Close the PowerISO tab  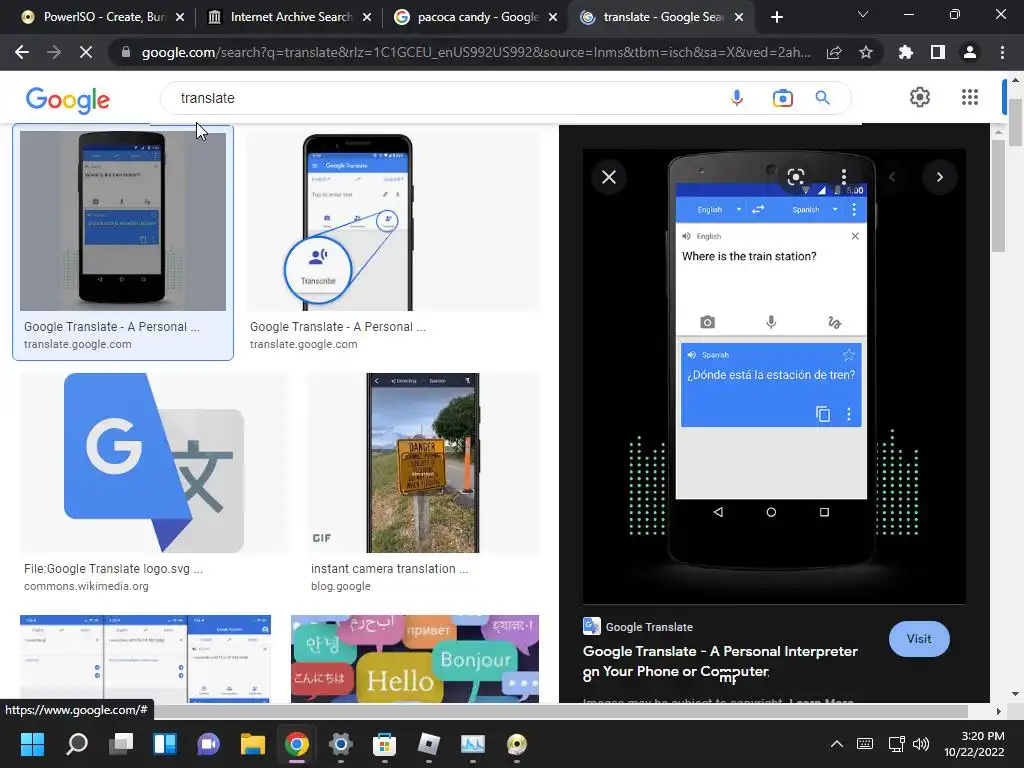[x=180, y=17]
